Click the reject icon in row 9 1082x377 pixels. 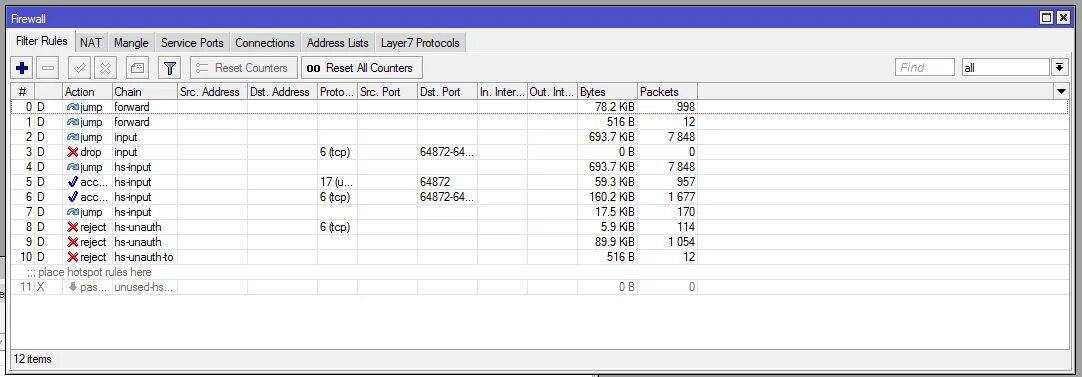click(x=72, y=242)
